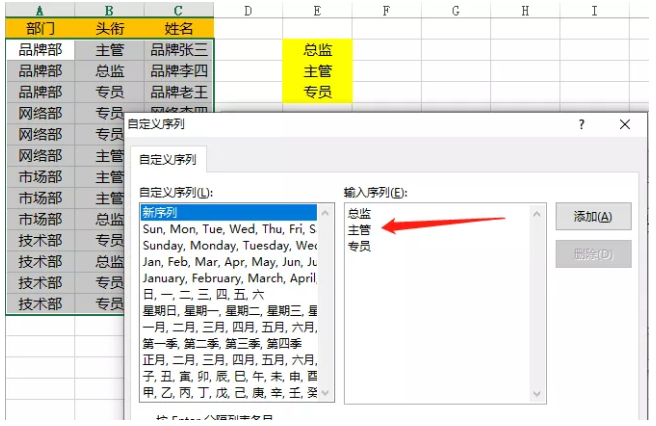
Task: Click the help question mark icon
Action: (582, 124)
